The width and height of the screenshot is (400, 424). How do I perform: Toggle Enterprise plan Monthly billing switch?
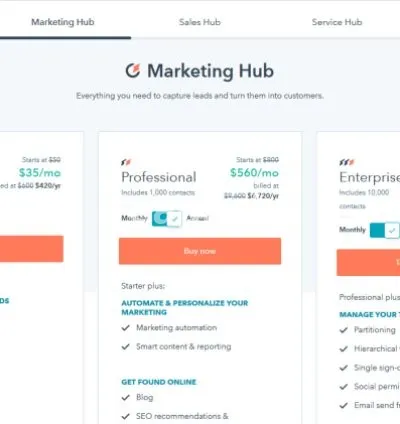click(385, 230)
